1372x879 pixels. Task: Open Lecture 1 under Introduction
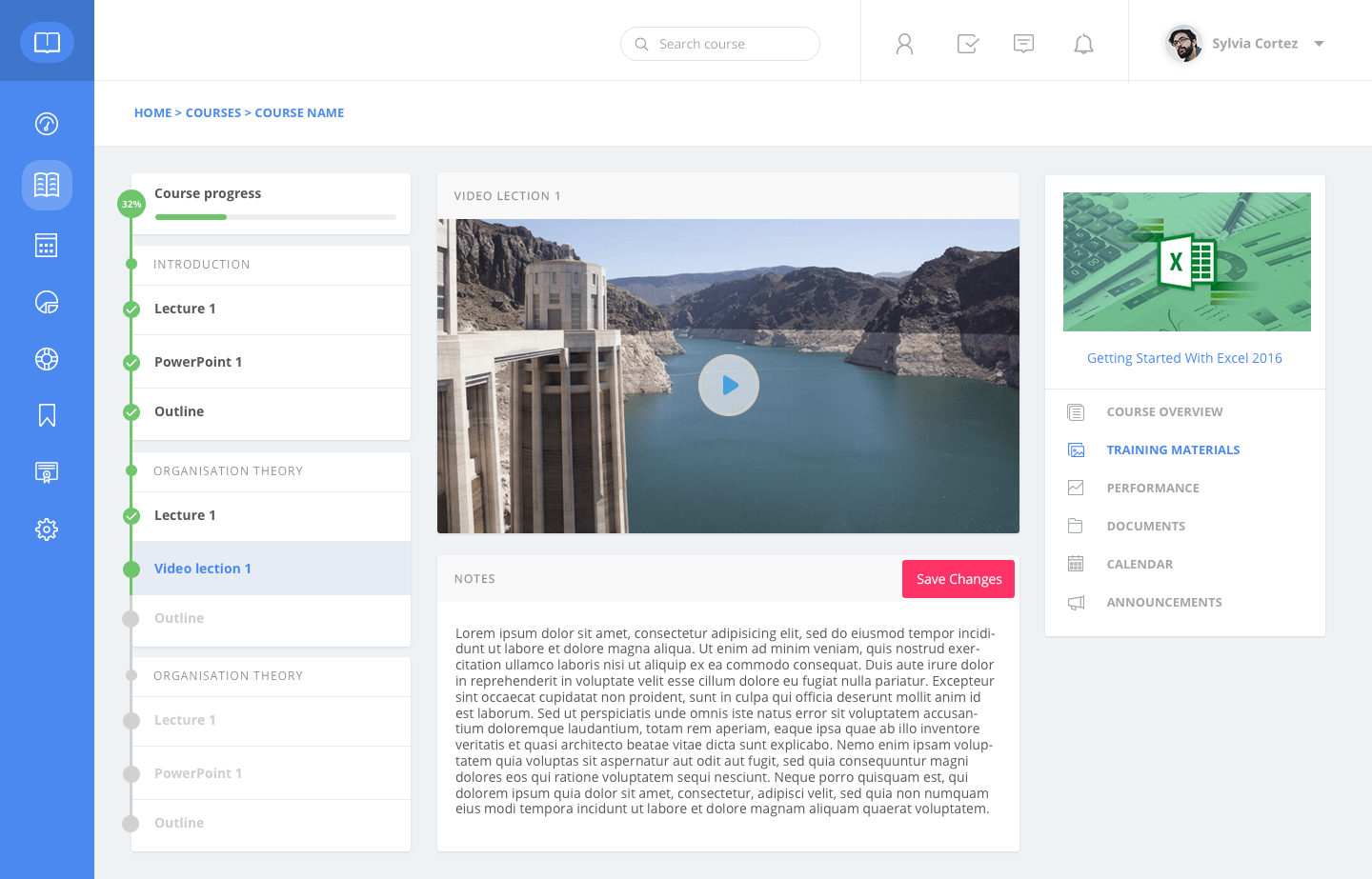coord(272,310)
